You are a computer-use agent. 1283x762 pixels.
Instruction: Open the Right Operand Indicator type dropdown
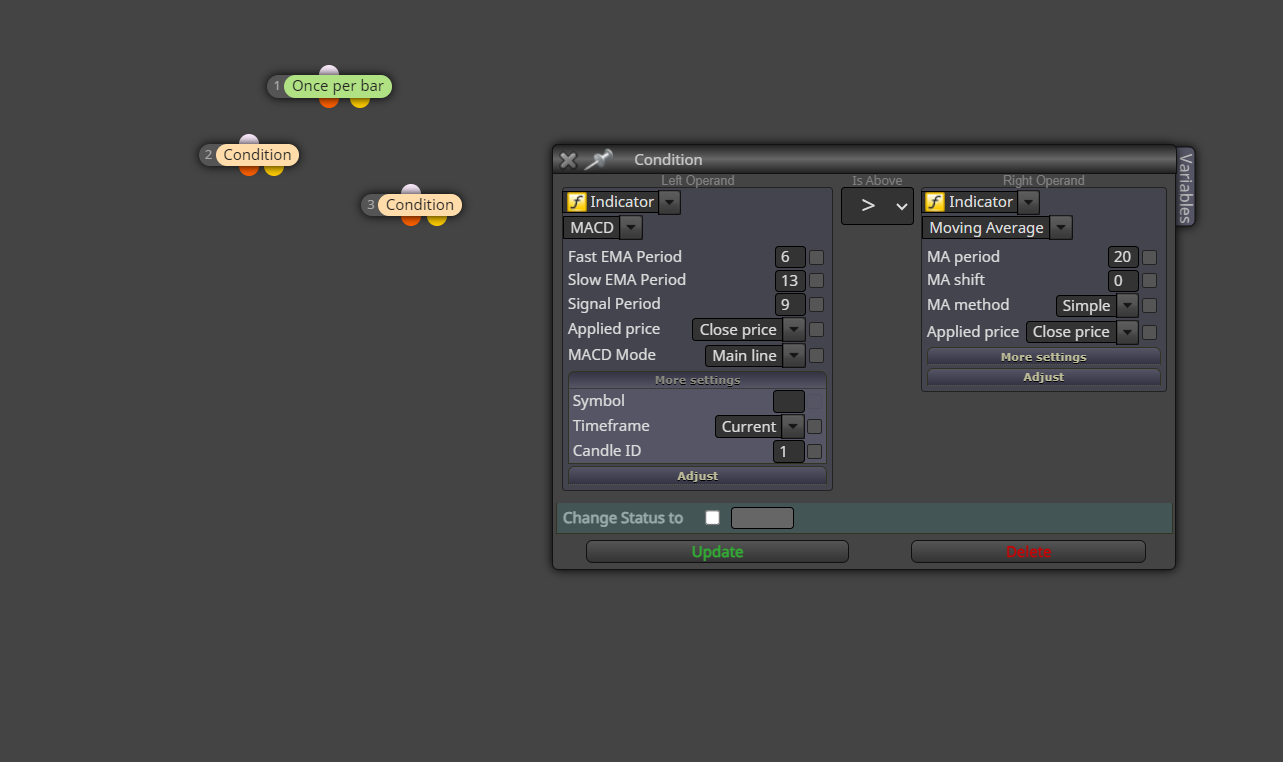pos(1029,202)
